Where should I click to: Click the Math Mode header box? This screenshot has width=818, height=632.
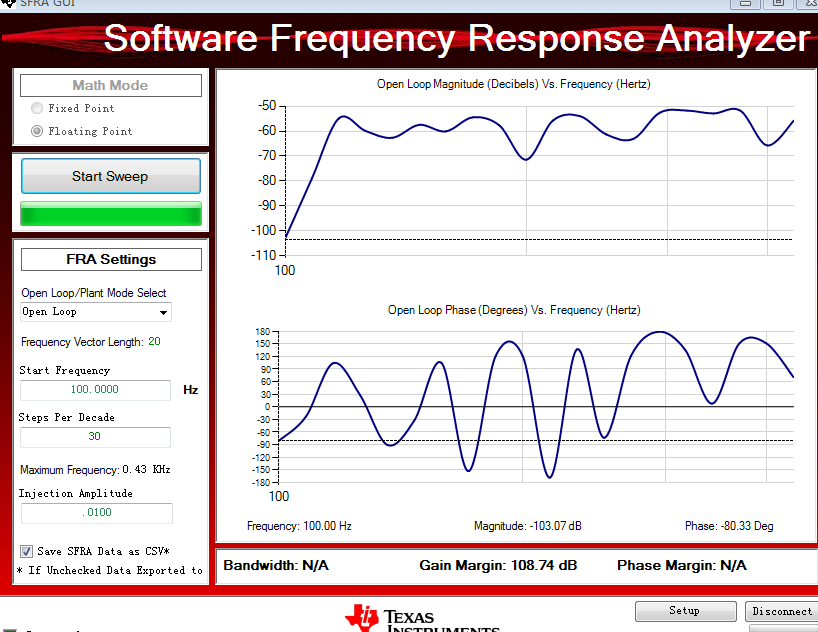tap(111, 85)
